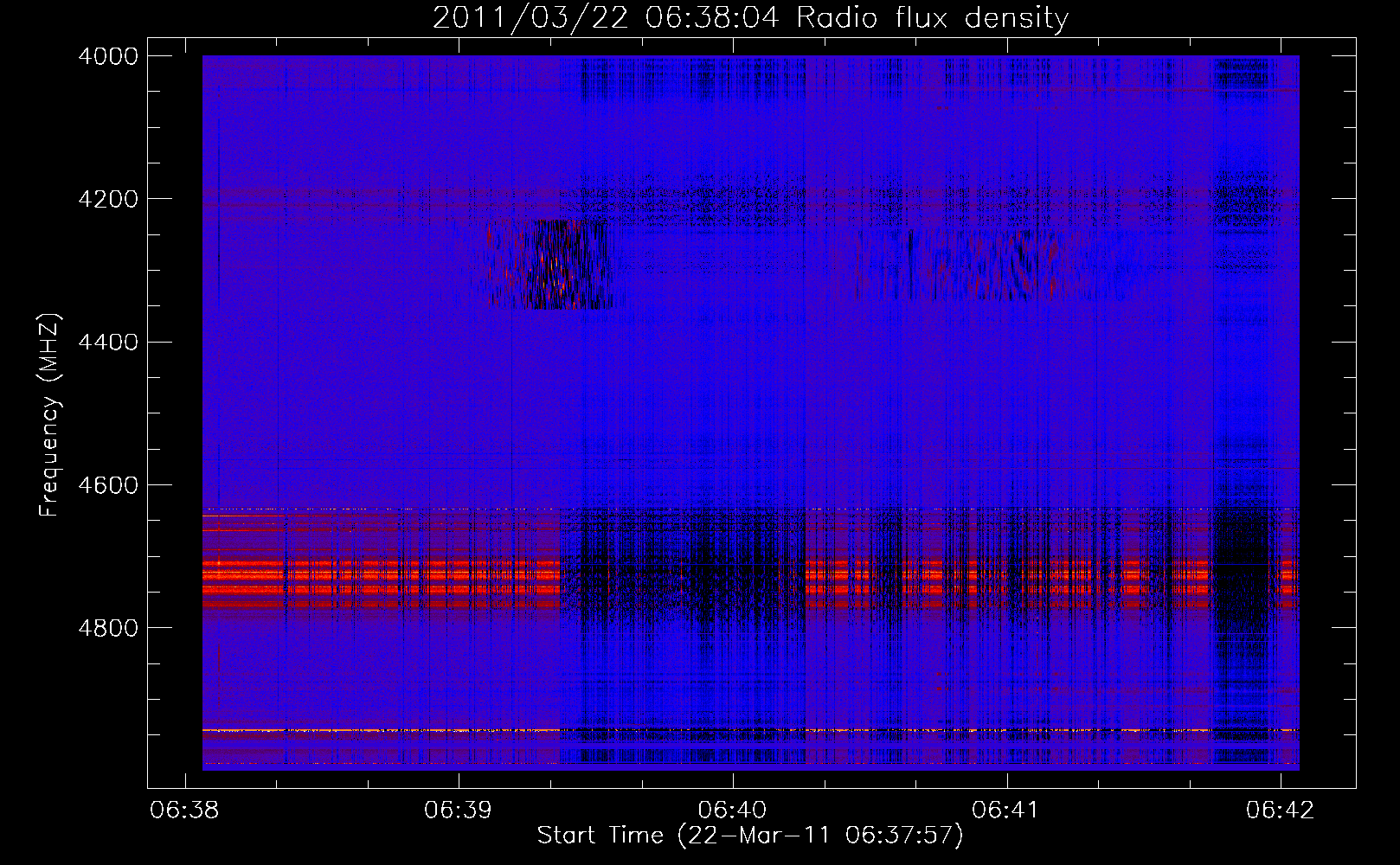
Task: Click the 4400 frequency tick label
Action: click(x=108, y=343)
